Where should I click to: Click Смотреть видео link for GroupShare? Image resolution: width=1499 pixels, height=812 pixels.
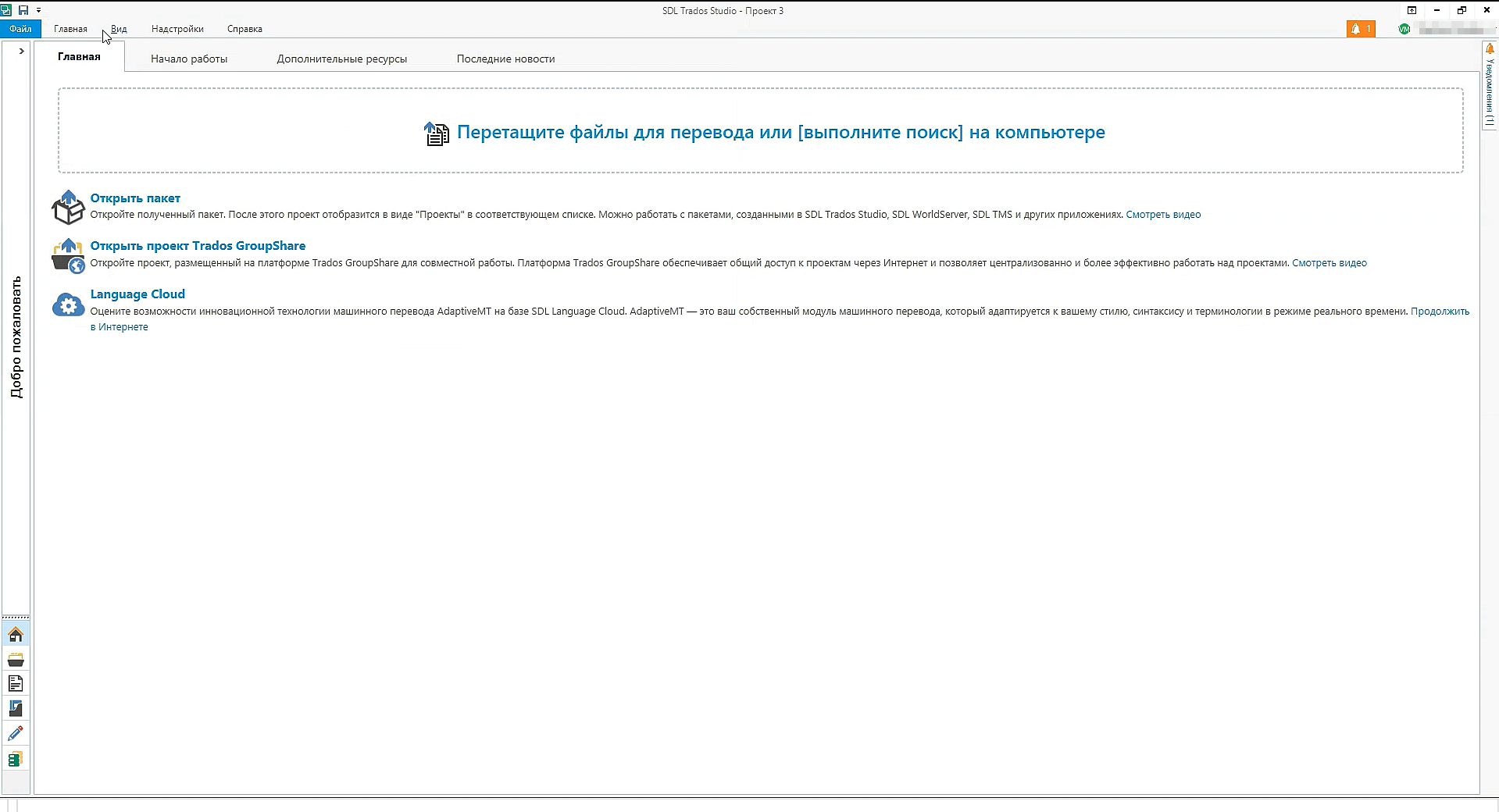(1329, 263)
